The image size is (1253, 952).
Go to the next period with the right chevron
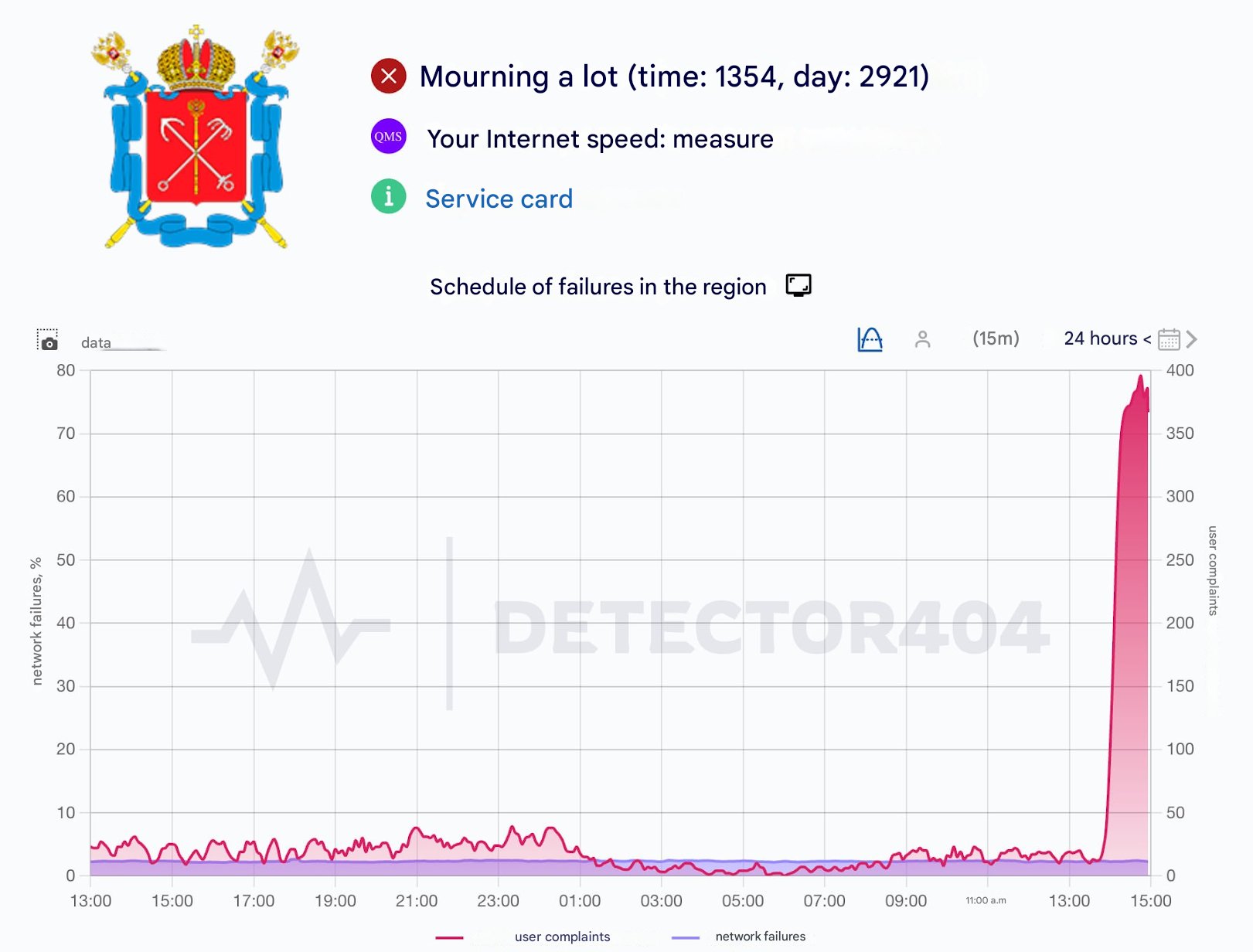tap(1191, 339)
